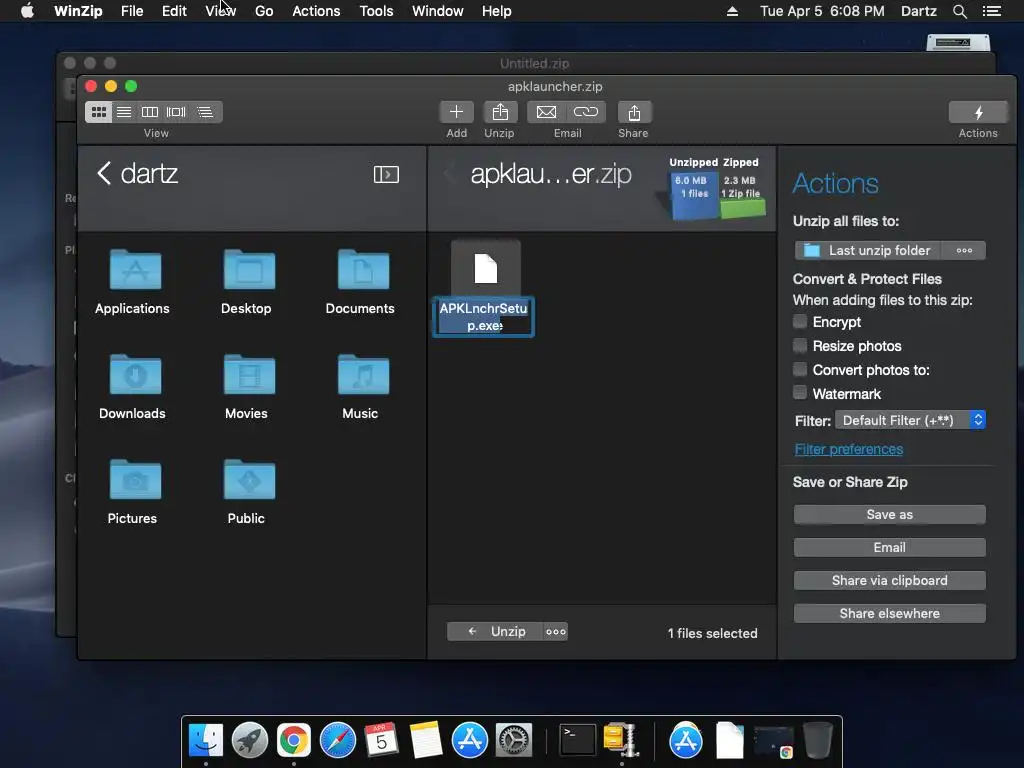Enable the Resize photos checkbox
Viewport: 1024px width, 768px height.
pyautogui.click(x=800, y=345)
